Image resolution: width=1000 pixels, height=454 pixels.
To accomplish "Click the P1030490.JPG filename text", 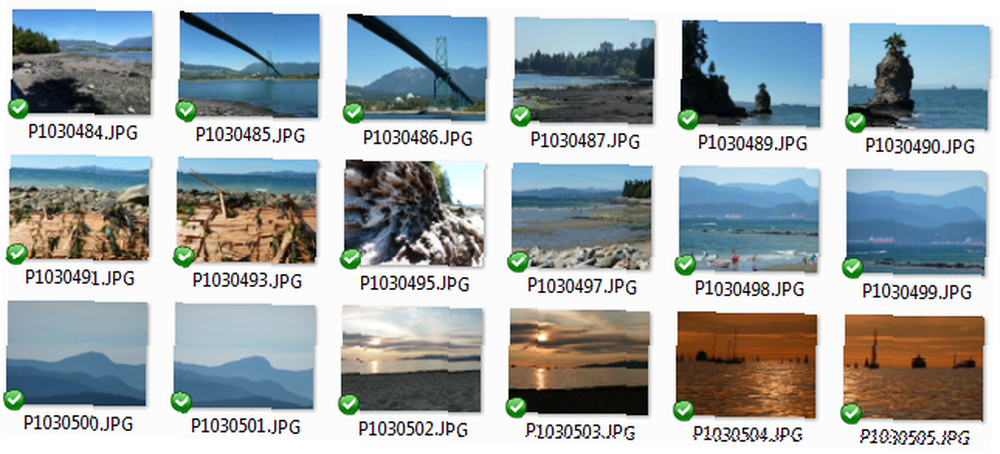I will 920,146.
